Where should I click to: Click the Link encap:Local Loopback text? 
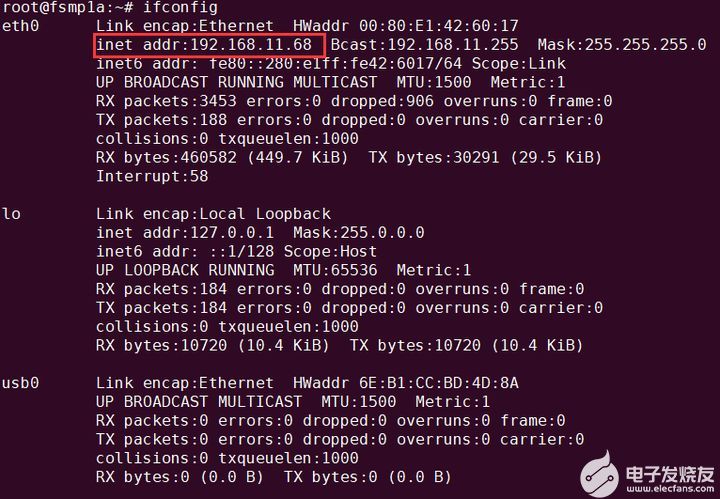213,213
